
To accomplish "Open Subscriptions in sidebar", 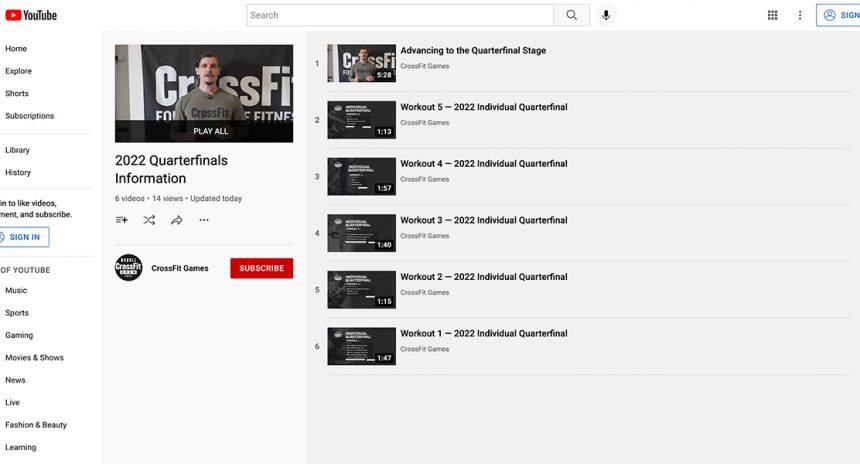I will (30, 116).
